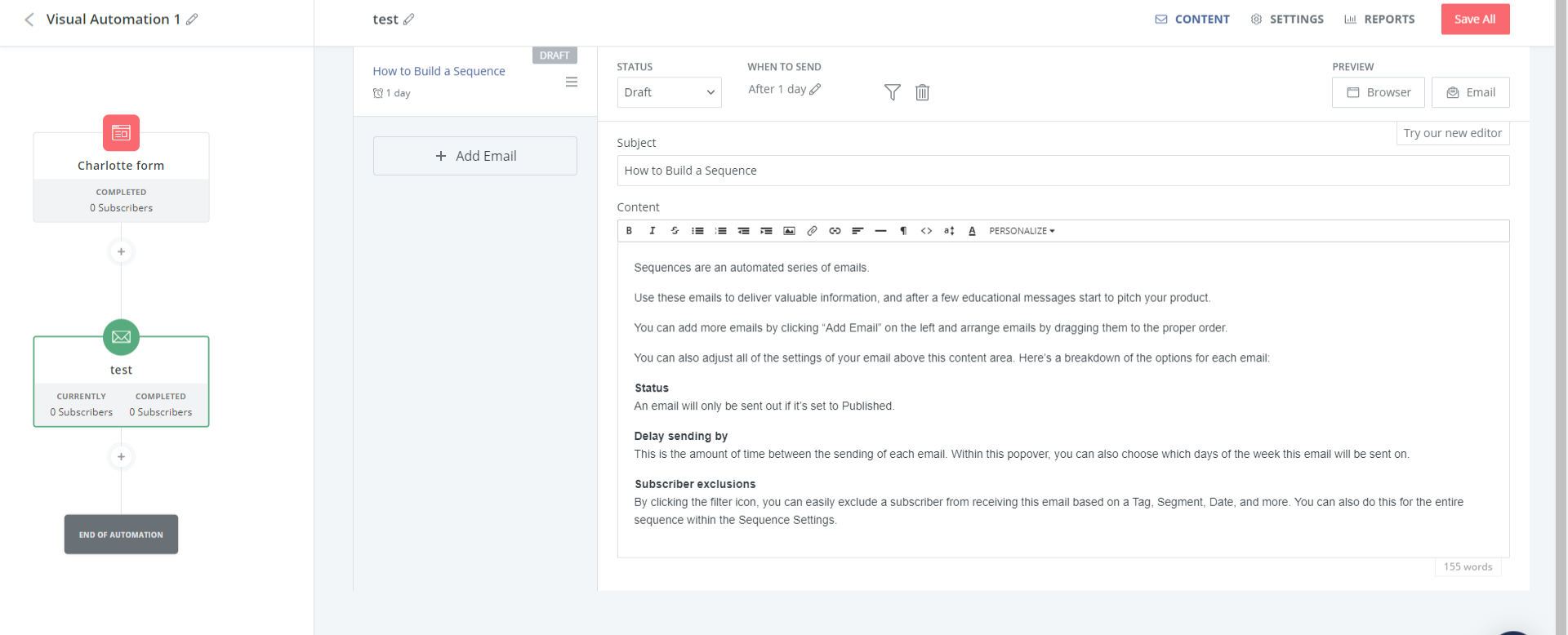Screen dimensions: 1568x635
Task: Attach a file with the paperclip icon
Action: tap(812, 231)
